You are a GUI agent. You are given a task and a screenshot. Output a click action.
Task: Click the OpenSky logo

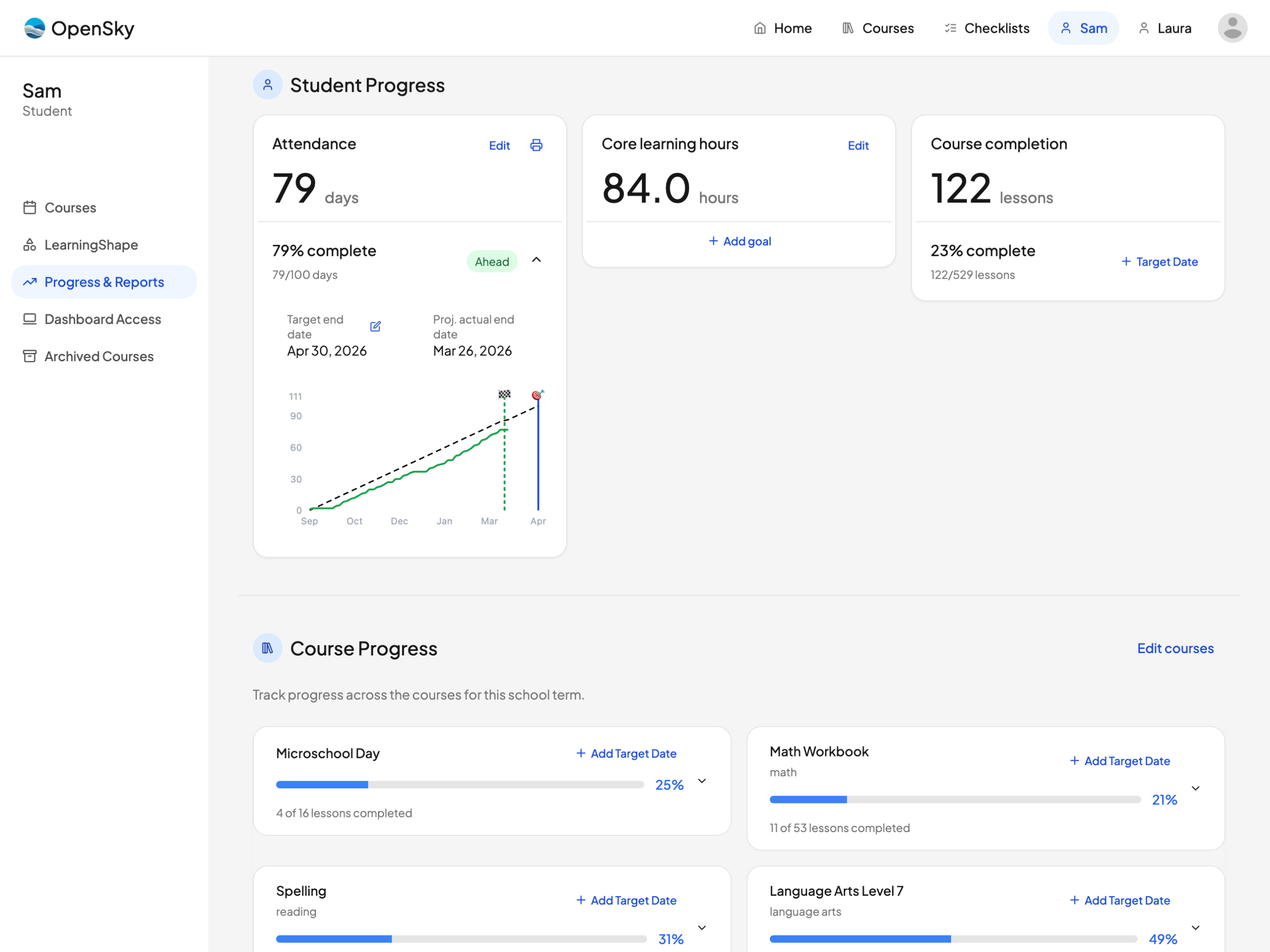(79, 28)
